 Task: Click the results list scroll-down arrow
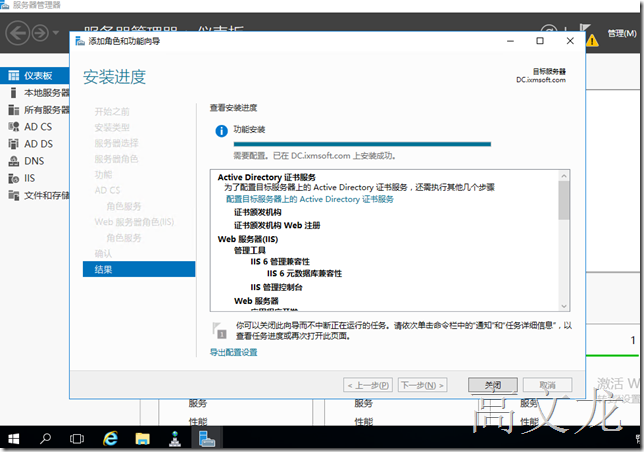[564, 306]
